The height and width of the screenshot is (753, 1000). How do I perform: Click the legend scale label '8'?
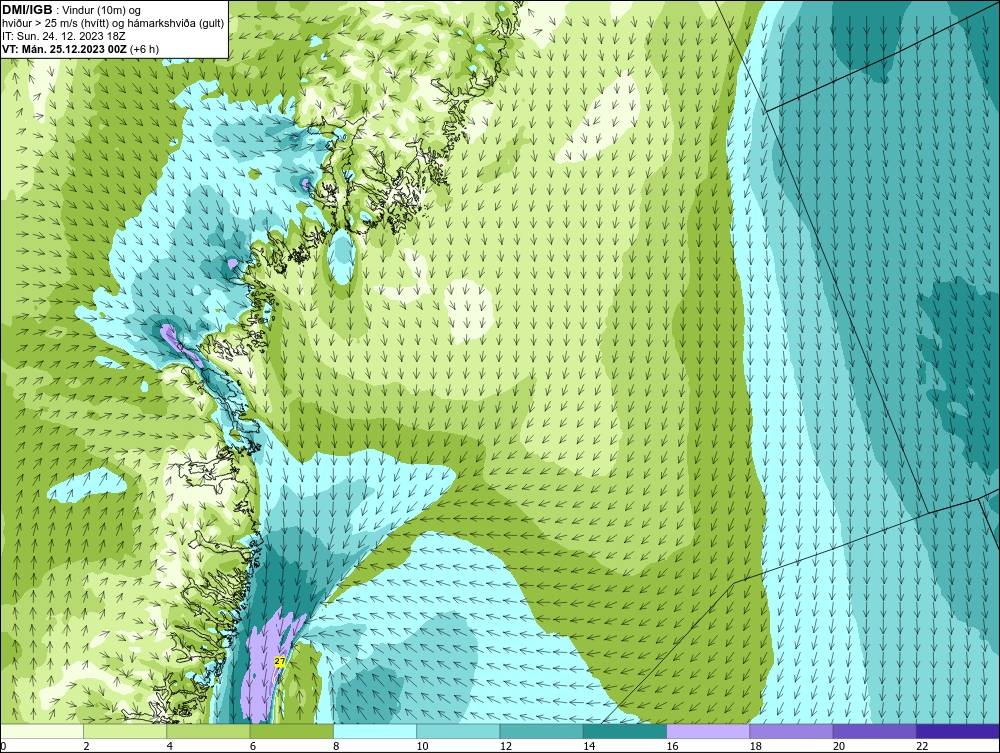[336, 746]
